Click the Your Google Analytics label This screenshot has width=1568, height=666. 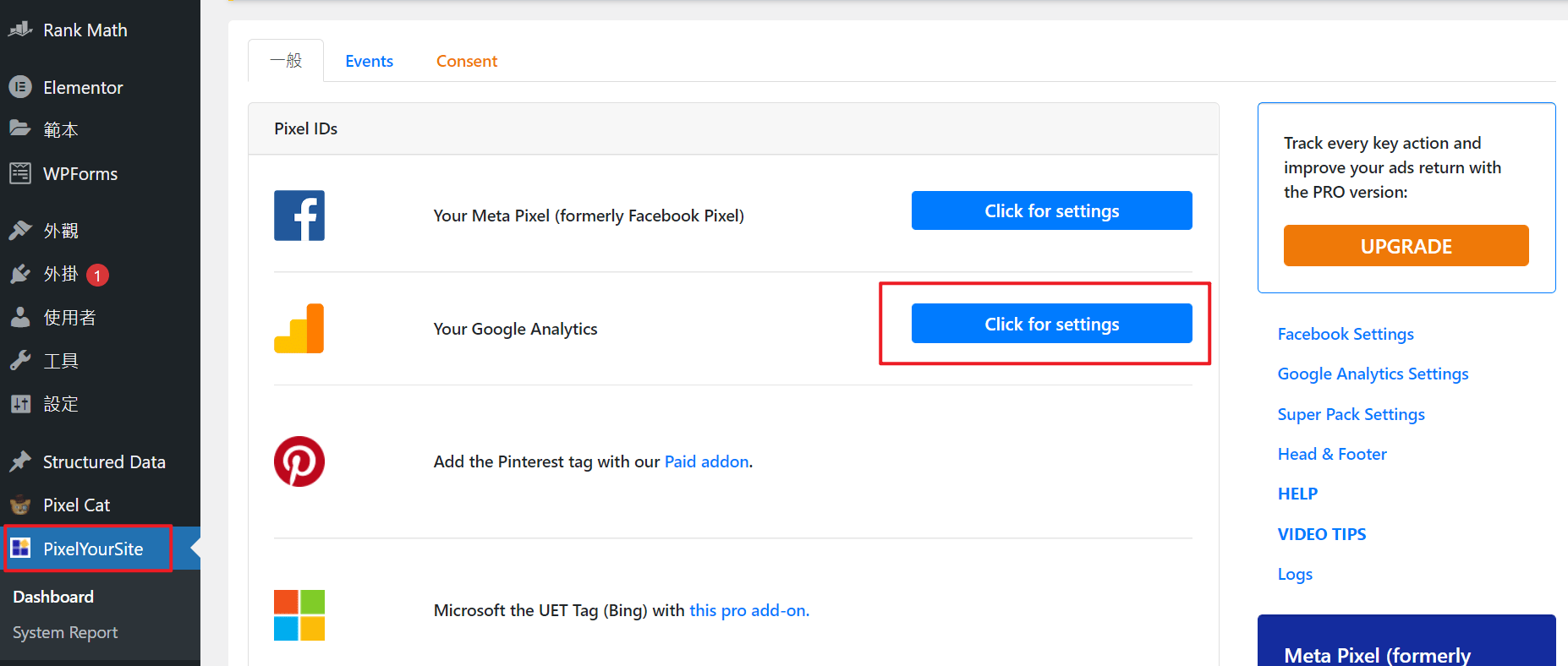(515, 329)
